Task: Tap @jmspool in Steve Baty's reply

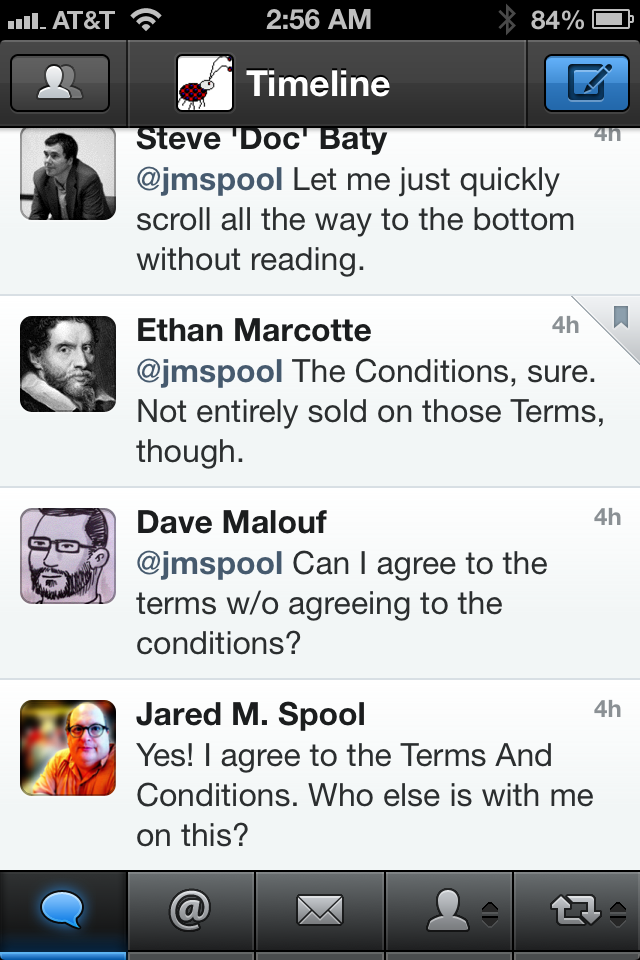Action: (209, 180)
